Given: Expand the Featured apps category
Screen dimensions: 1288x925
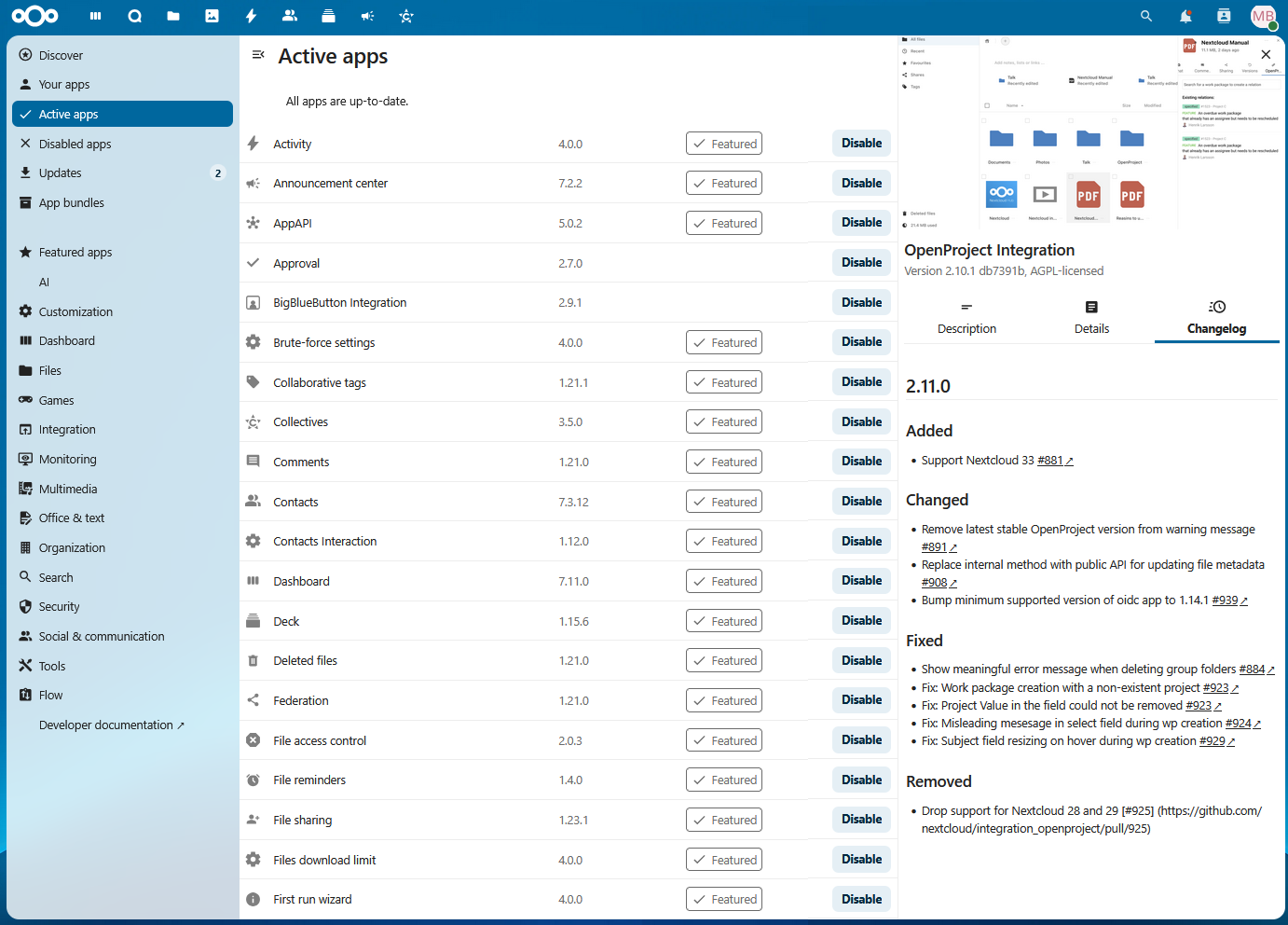Looking at the screenshot, I should click(75, 252).
